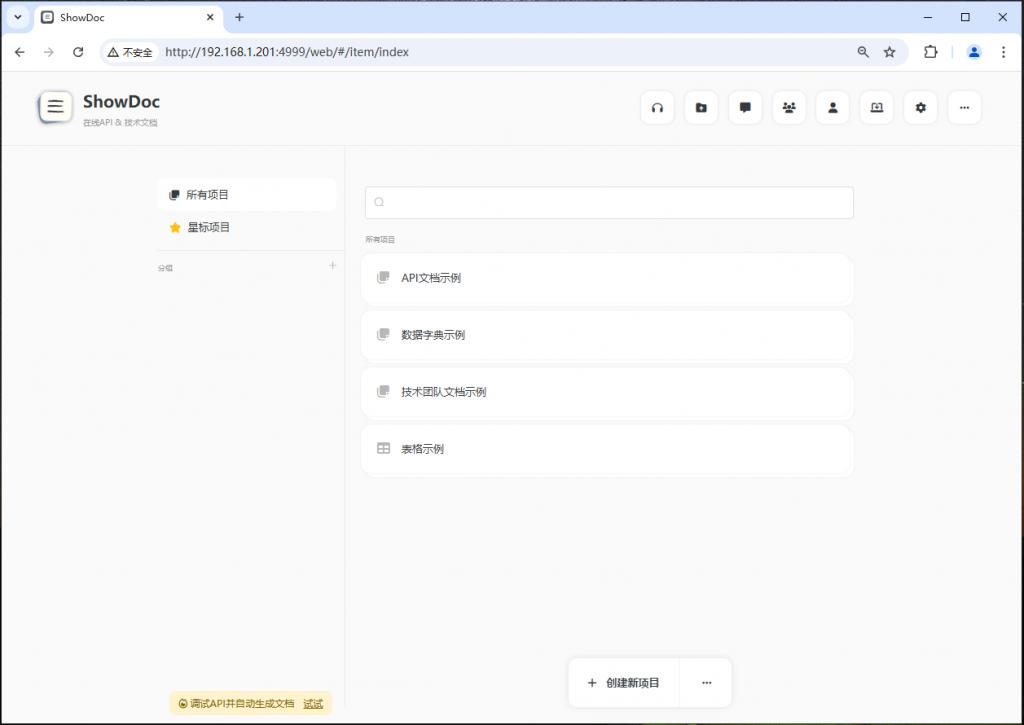Open the settings gear icon

tap(920, 107)
